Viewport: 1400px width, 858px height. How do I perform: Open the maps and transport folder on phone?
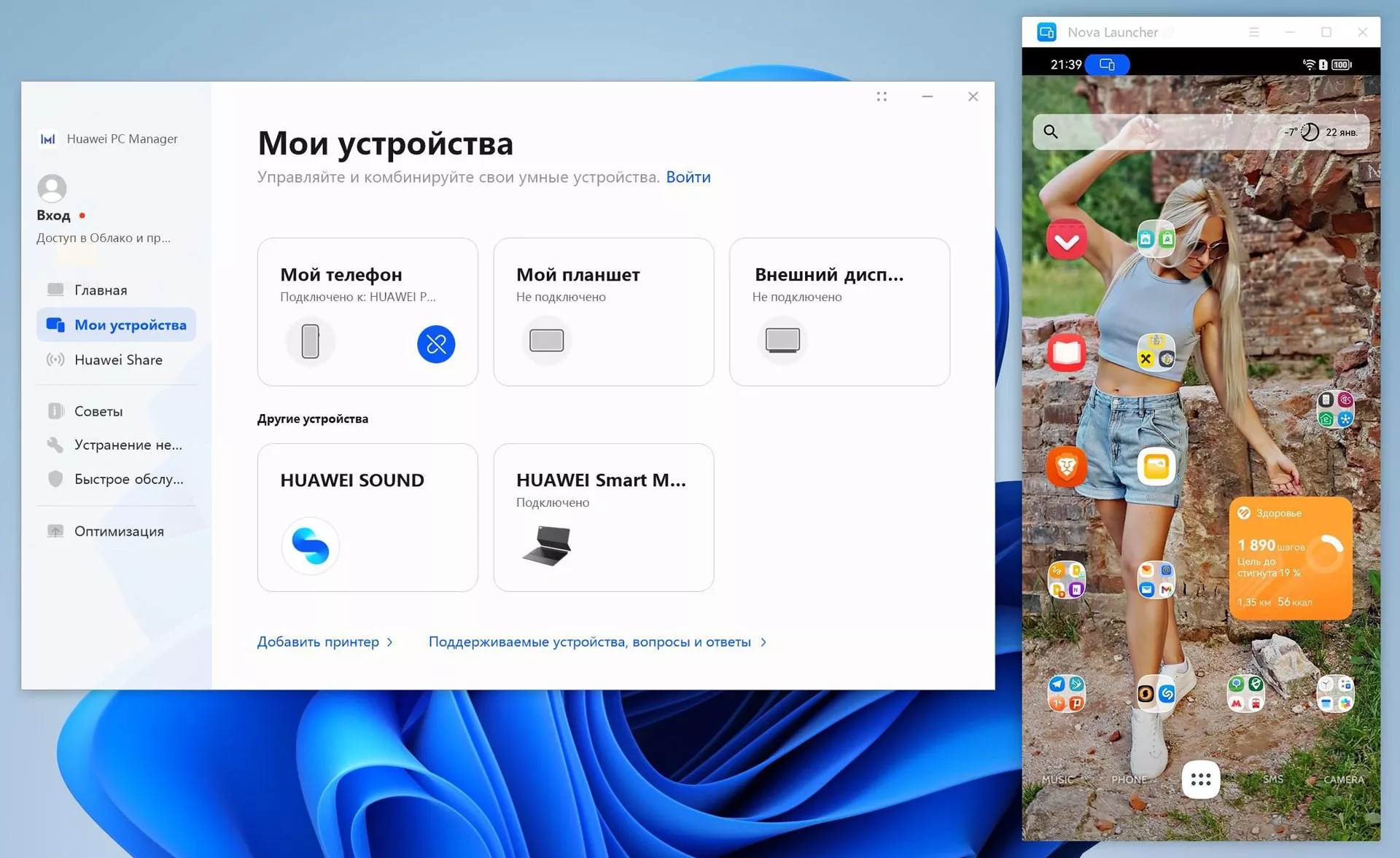click(x=1245, y=693)
